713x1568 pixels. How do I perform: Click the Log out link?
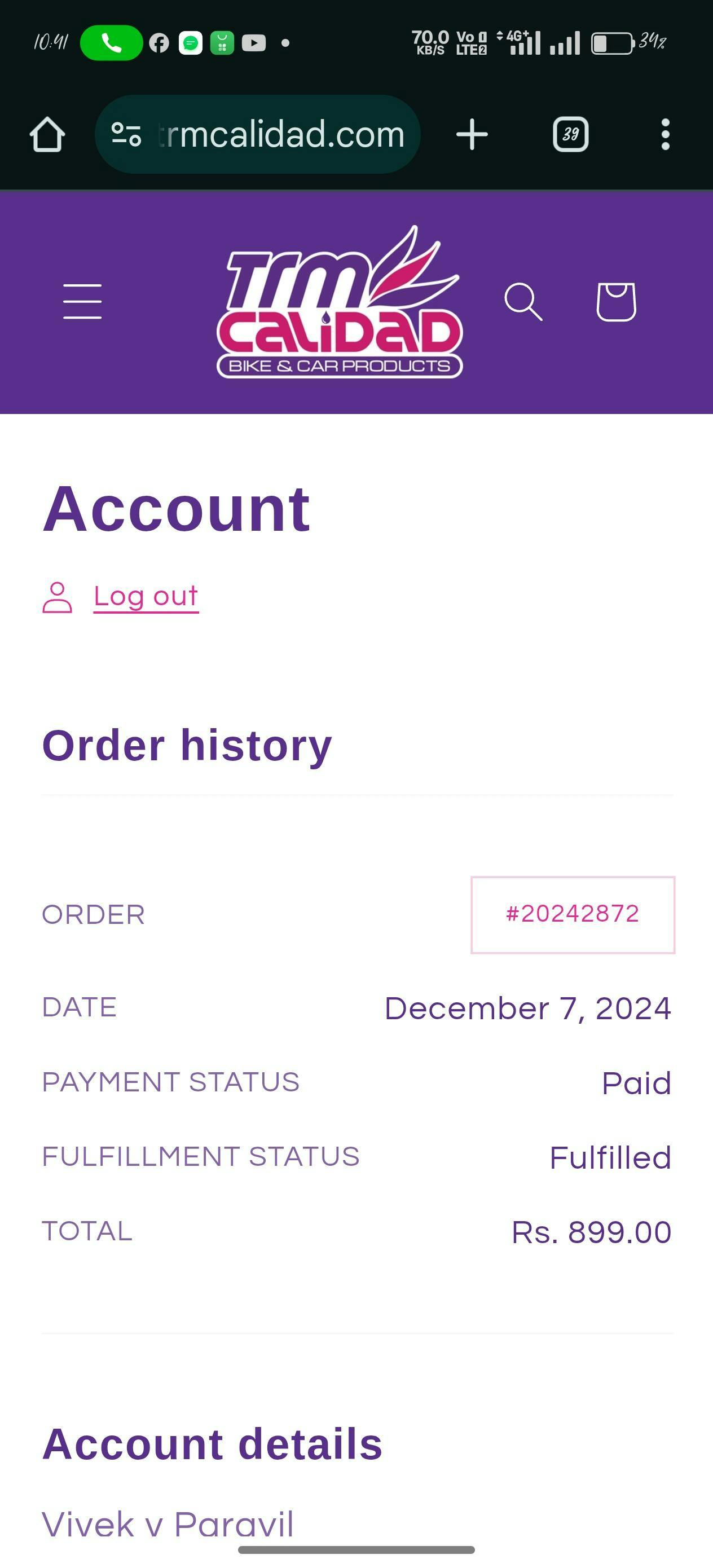click(146, 597)
